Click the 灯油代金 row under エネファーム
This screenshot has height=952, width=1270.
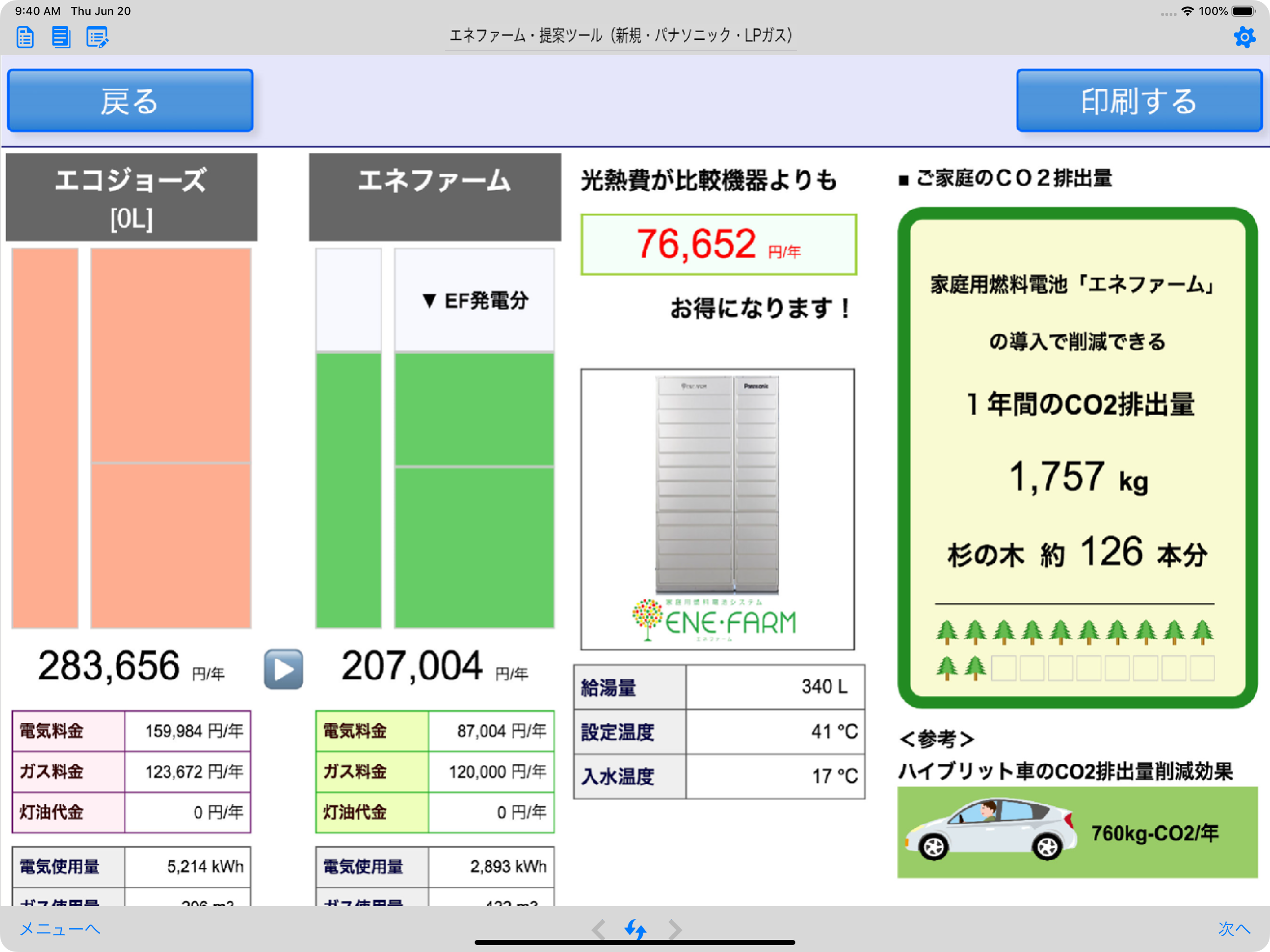click(435, 813)
